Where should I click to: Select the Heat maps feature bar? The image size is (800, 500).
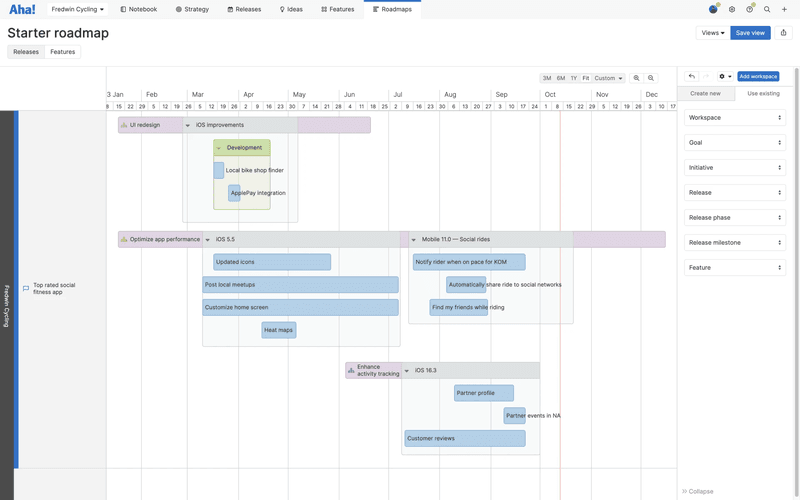coord(279,330)
